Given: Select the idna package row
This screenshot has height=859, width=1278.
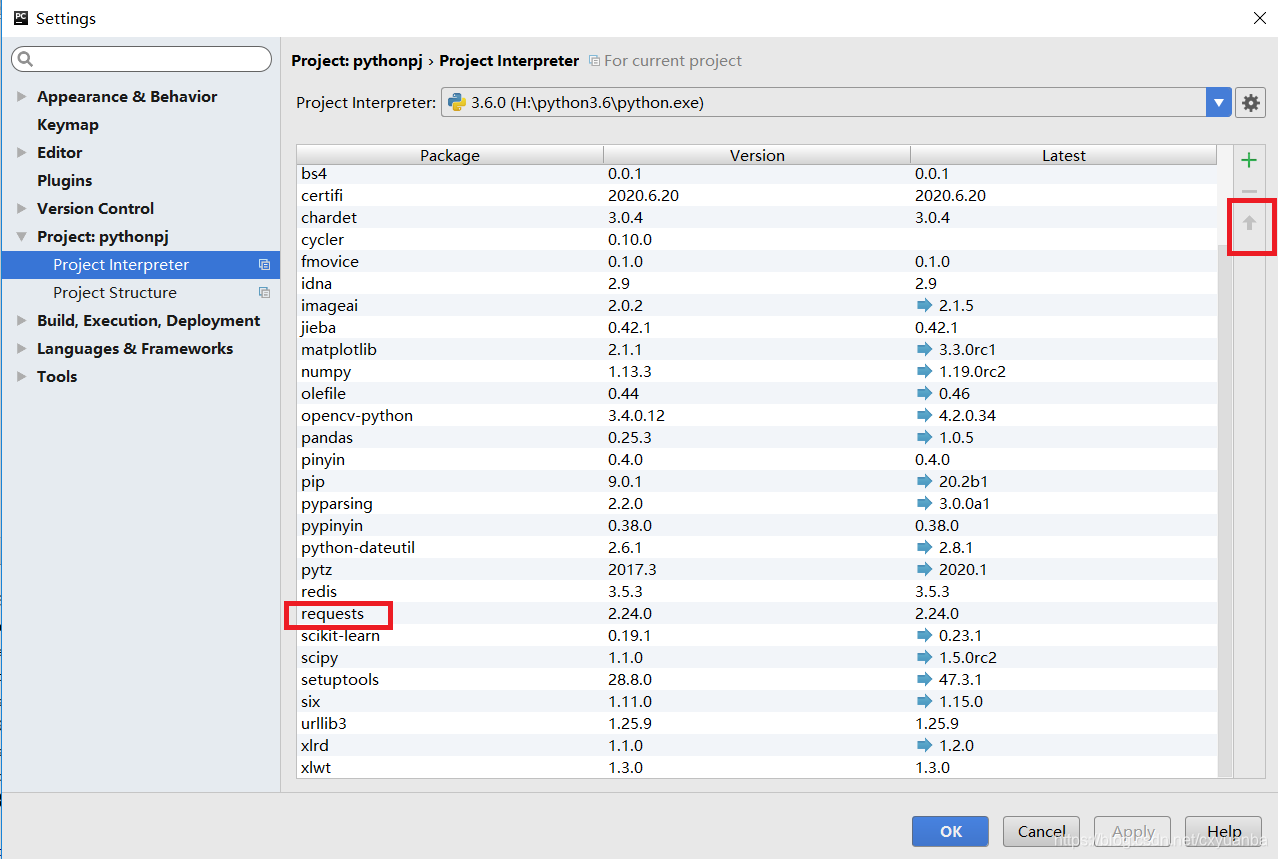Looking at the screenshot, I should click(757, 283).
